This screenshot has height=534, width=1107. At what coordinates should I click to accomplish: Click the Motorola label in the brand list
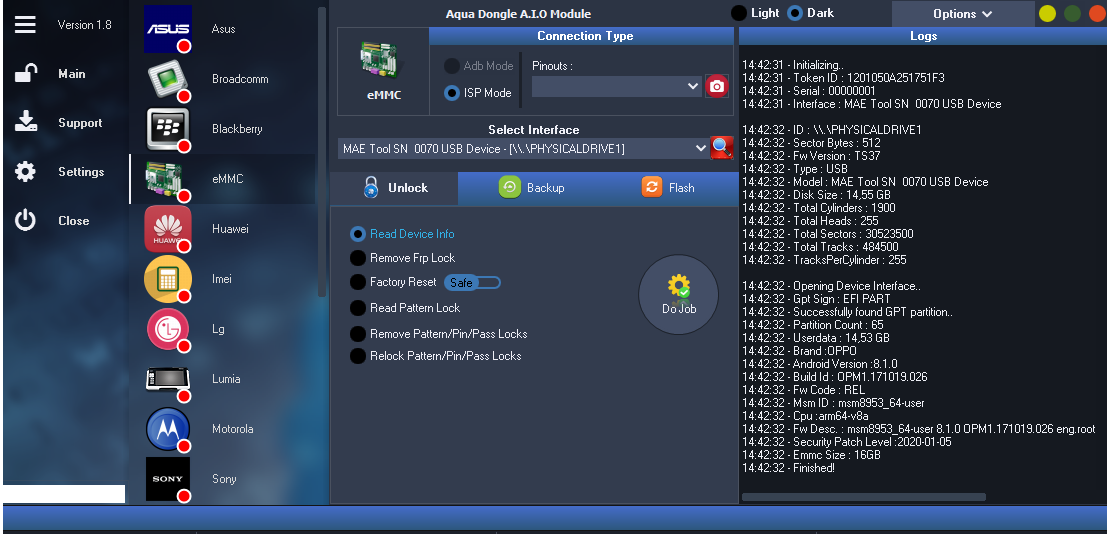[232, 429]
